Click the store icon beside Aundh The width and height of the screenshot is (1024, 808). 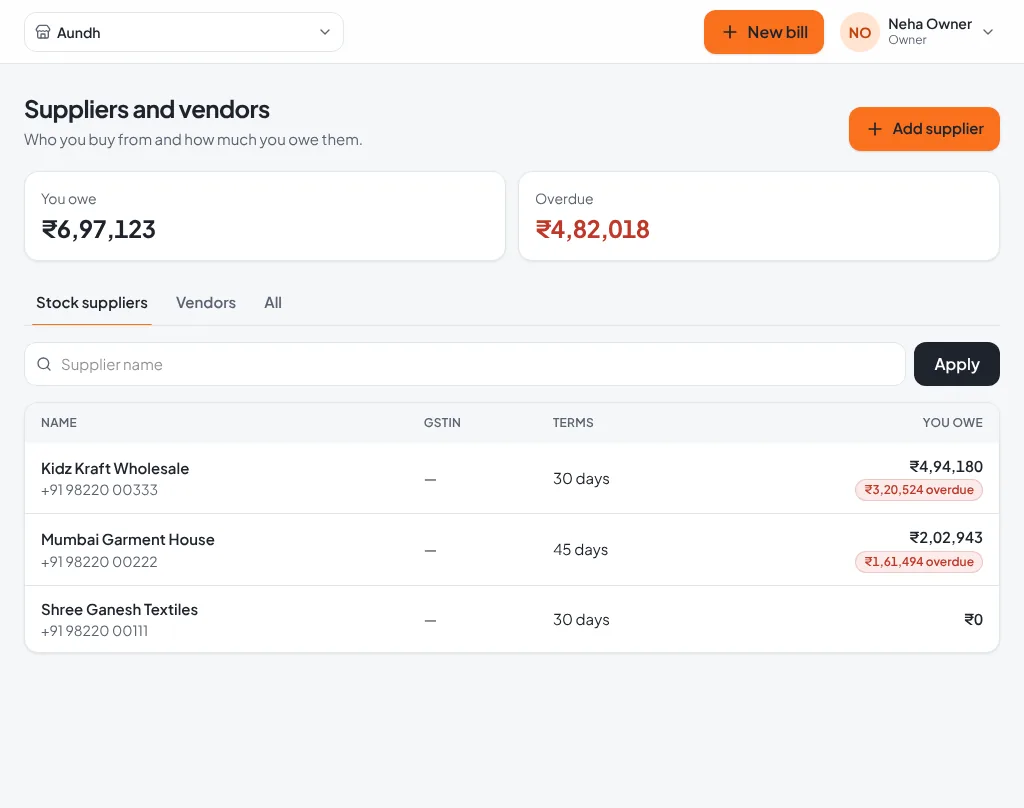43,32
